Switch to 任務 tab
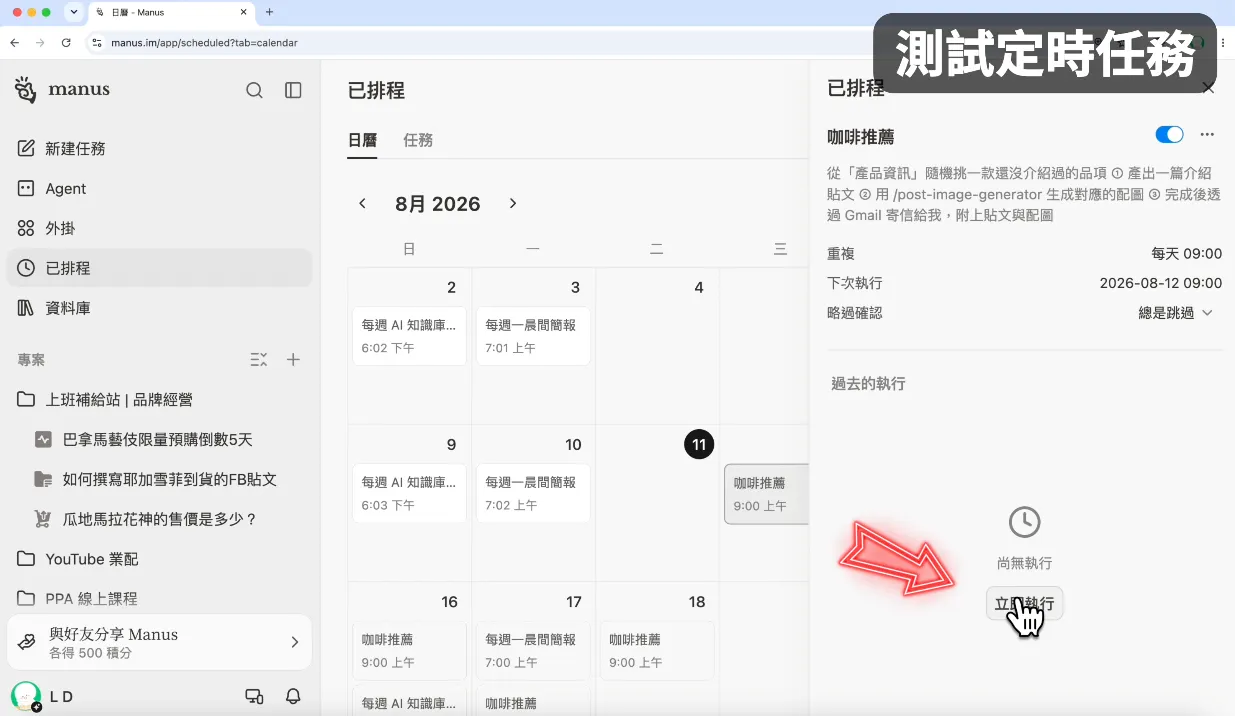 point(418,140)
